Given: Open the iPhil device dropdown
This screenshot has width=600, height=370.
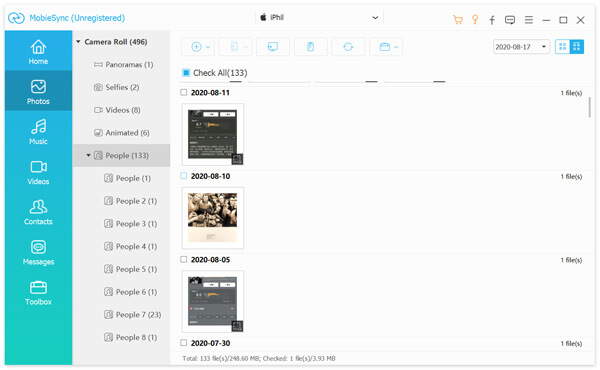Looking at the screenshot, I should tap(319, 18).
